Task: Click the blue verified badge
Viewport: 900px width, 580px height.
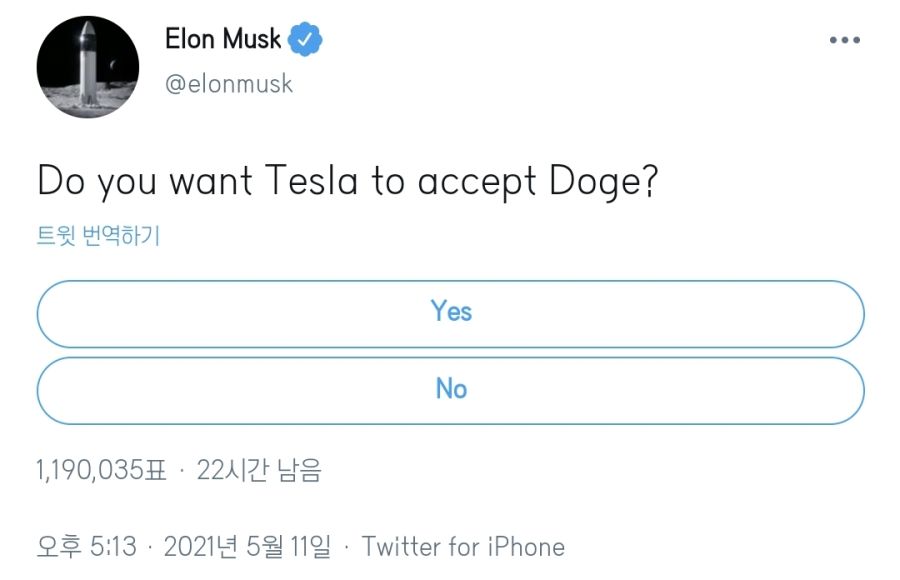Action: 305,40
